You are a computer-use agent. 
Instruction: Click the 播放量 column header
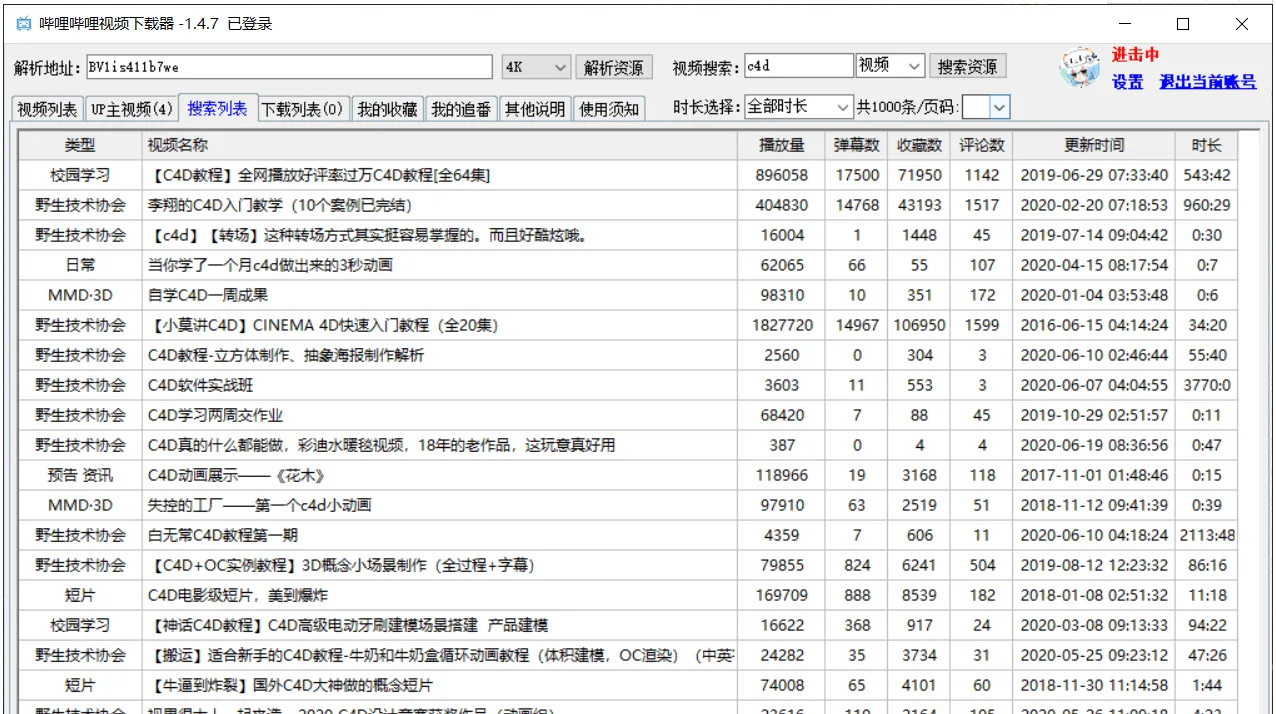(781, 144)
